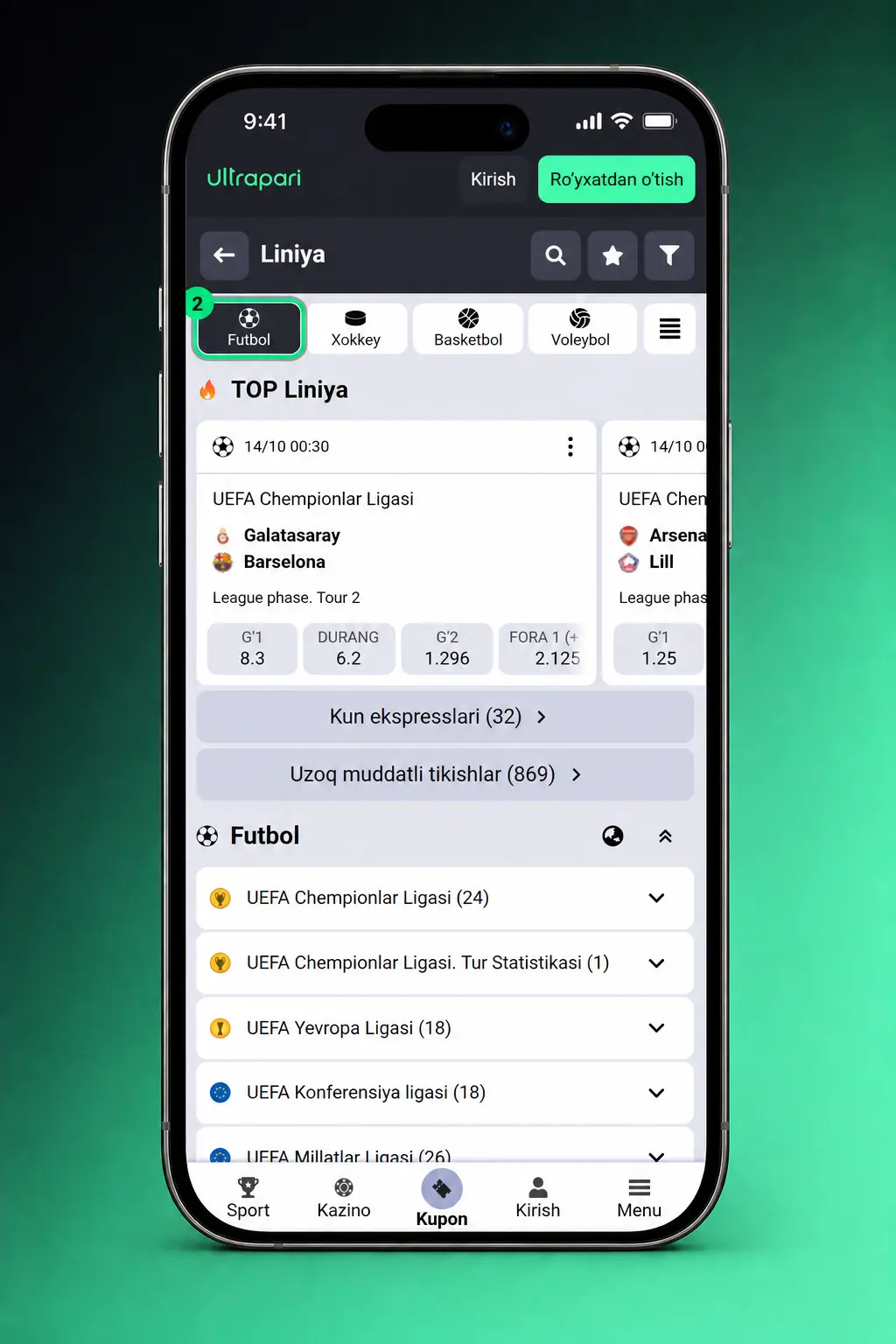Tap the back arrow next to Liniya
The height and width of the screenshot is (1344, 896).
224,255
